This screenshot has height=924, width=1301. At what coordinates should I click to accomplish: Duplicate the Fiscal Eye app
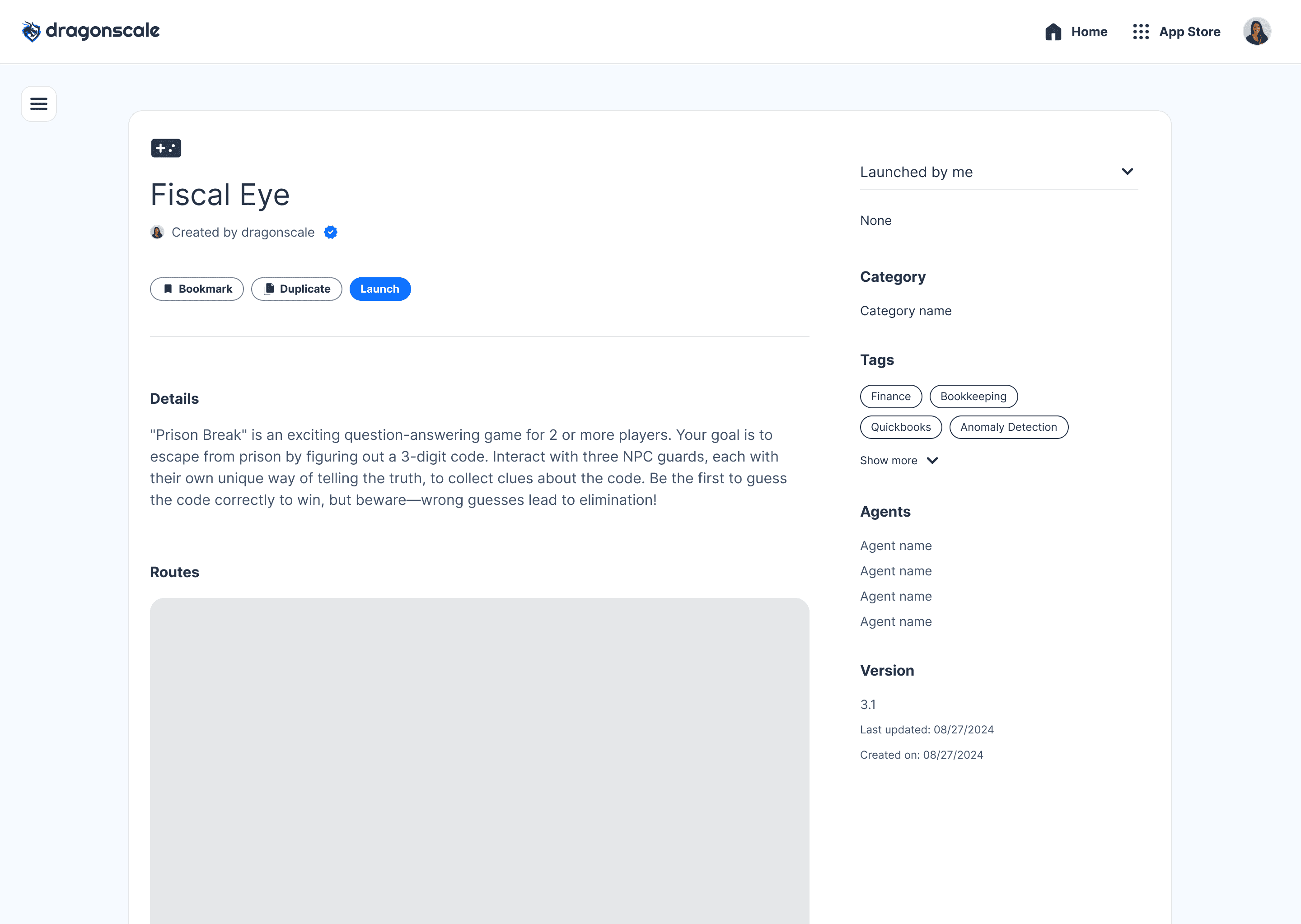296,289
